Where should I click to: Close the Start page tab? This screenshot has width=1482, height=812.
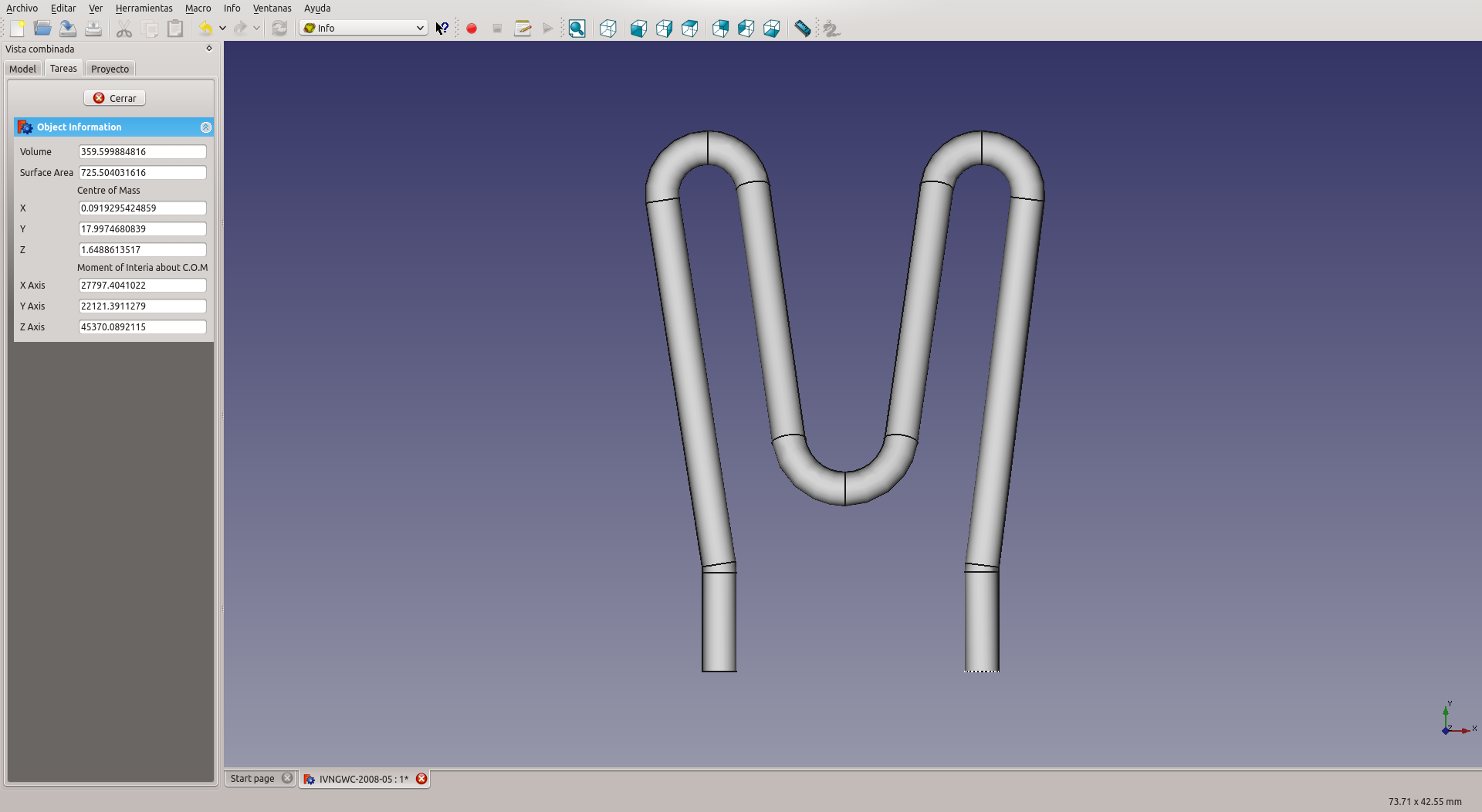[287, 778]
